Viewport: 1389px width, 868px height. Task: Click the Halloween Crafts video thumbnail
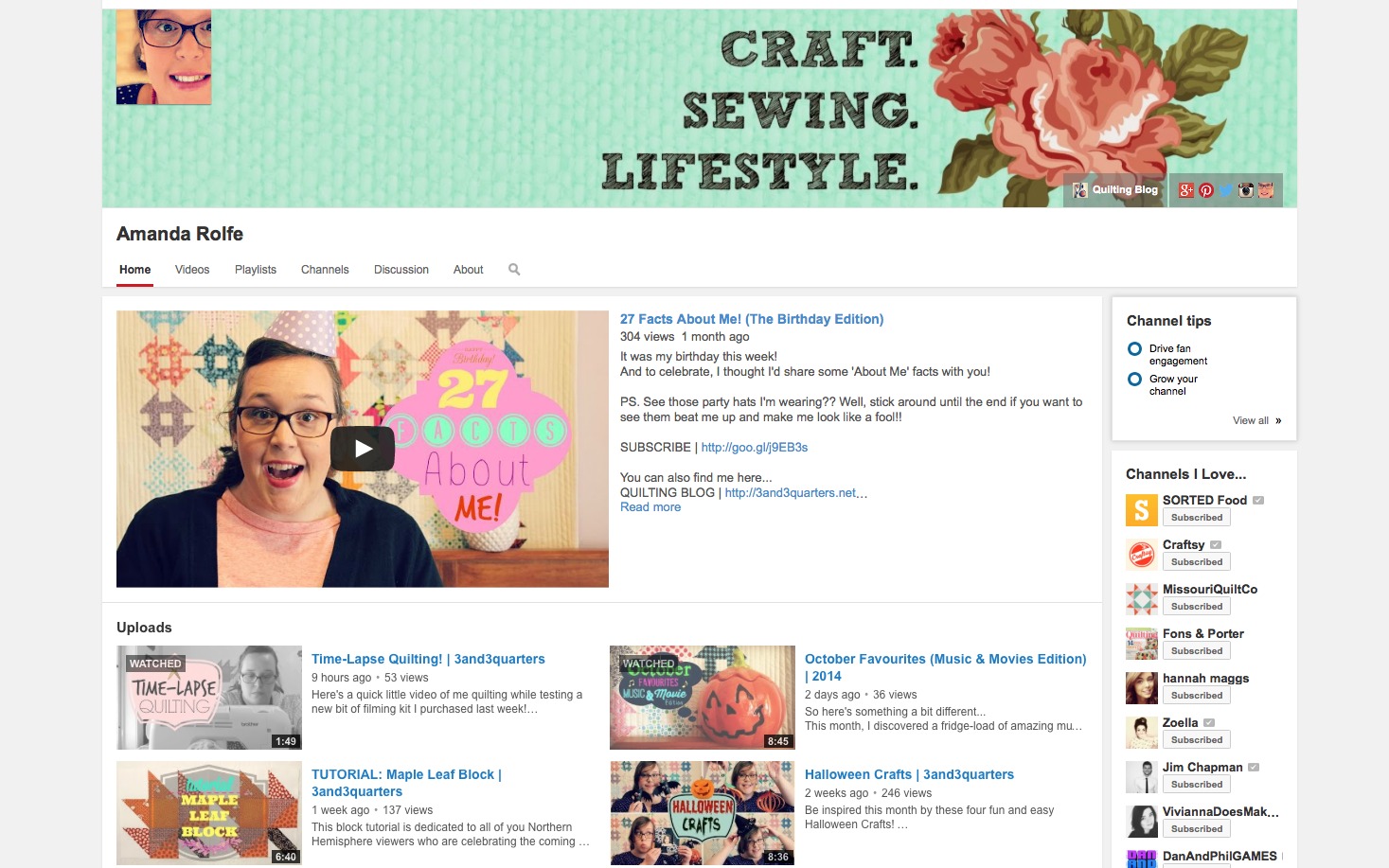702,812
